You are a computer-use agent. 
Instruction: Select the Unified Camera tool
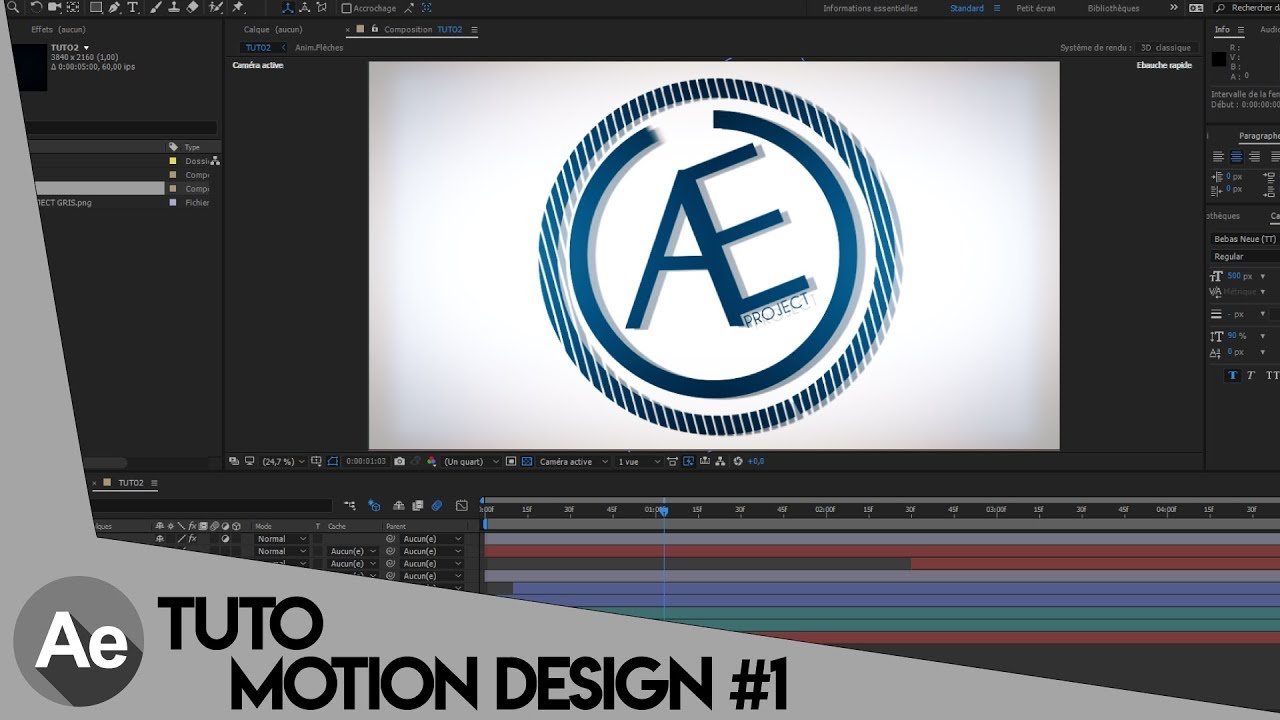coord(55,7)
